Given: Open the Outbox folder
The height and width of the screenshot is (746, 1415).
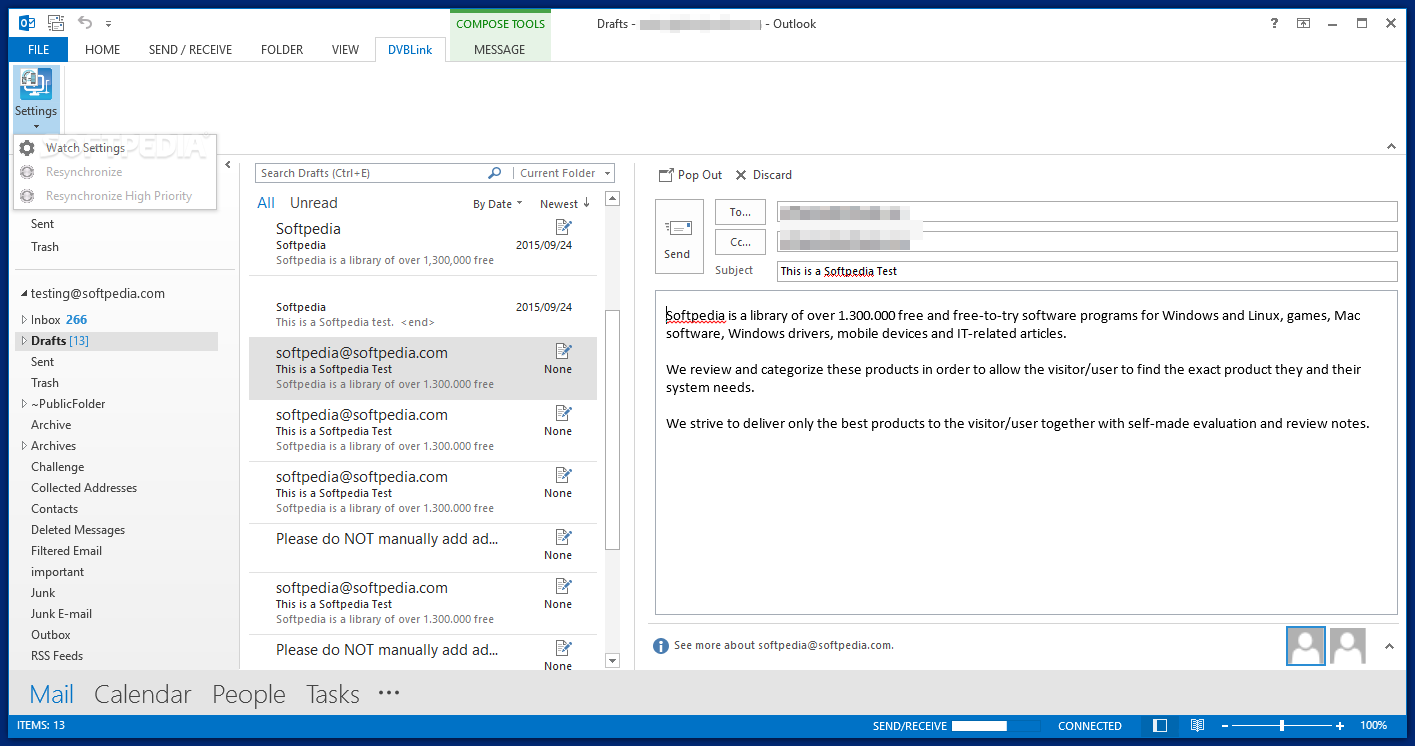Looking at the screenshot, I should pyautogui.click(x=51, y=635).
